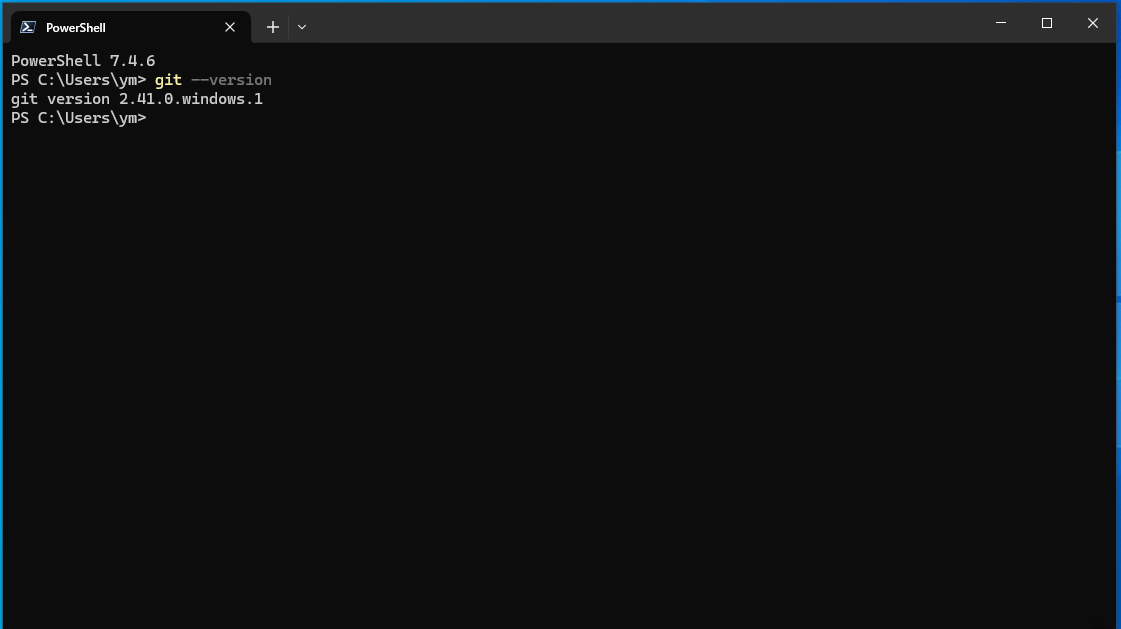1121x629 pixels.
Task: Select the PowerShell tab
Action: click(x=131, y=27)
